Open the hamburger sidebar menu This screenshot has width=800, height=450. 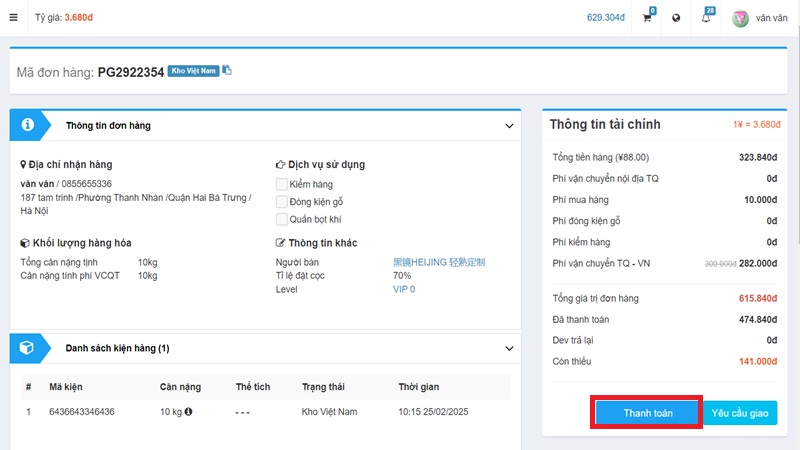point(13,18)
